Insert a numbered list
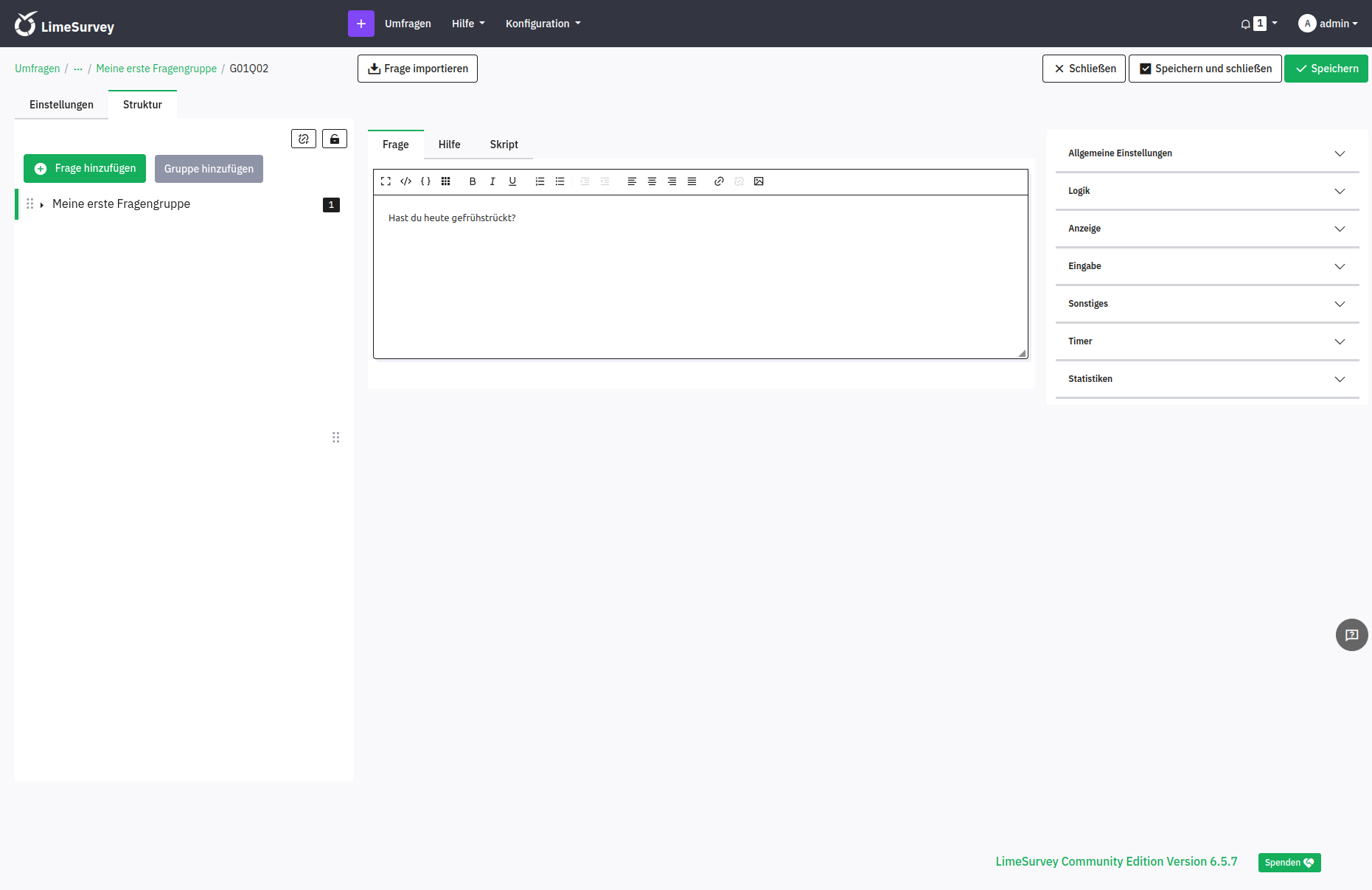This screenshot has width=1372, height=890. click(x=540, y=181)
